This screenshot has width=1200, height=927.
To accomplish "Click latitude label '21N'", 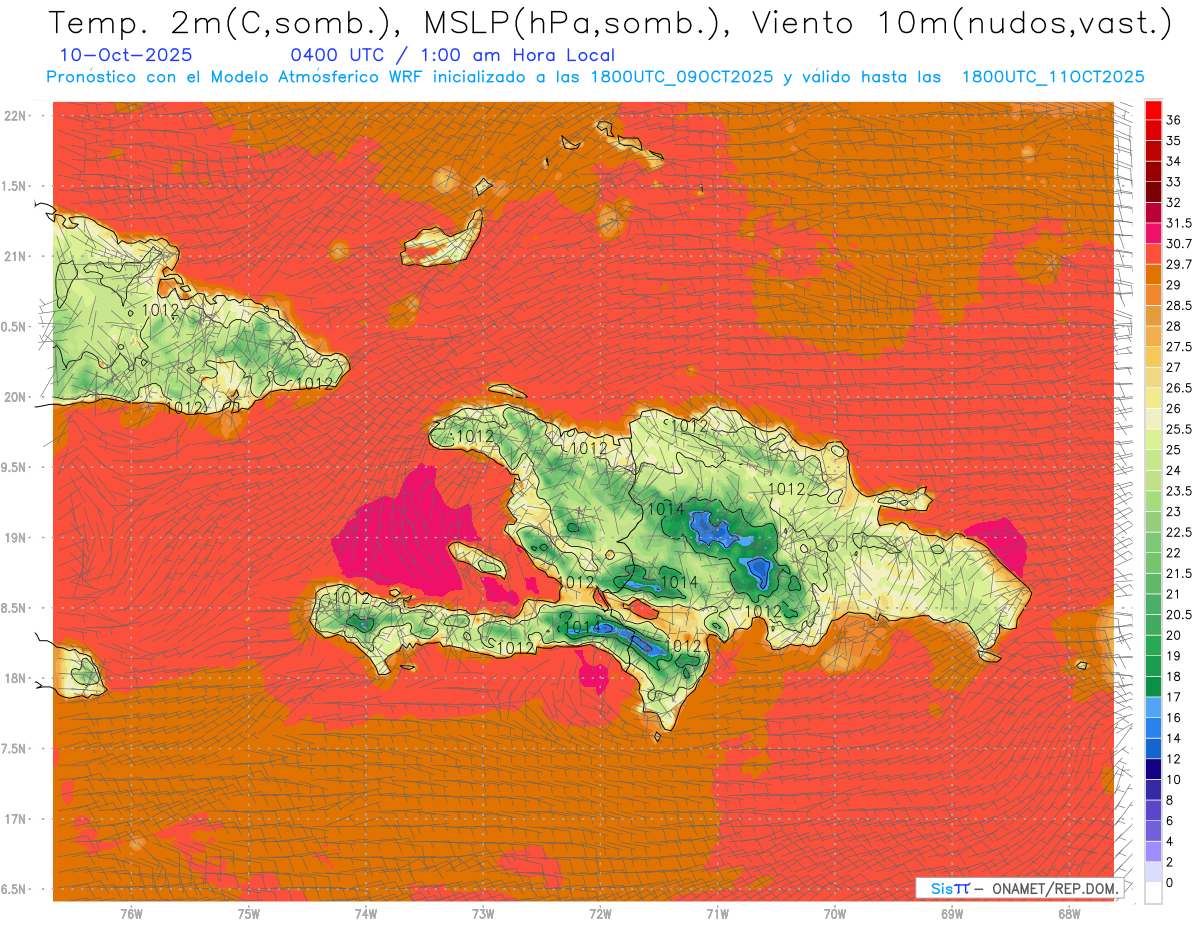I will pos(15,256).
